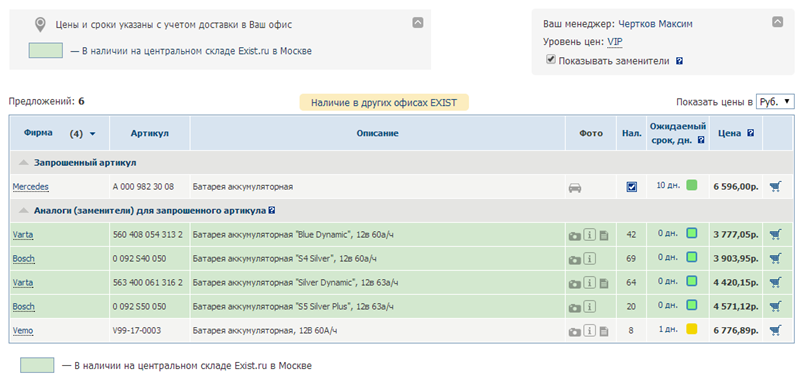Click Наличие в других офисах EXIST button
Image resolution: width=800 pixels, height=389 pixels.
(x=384, y=103)
